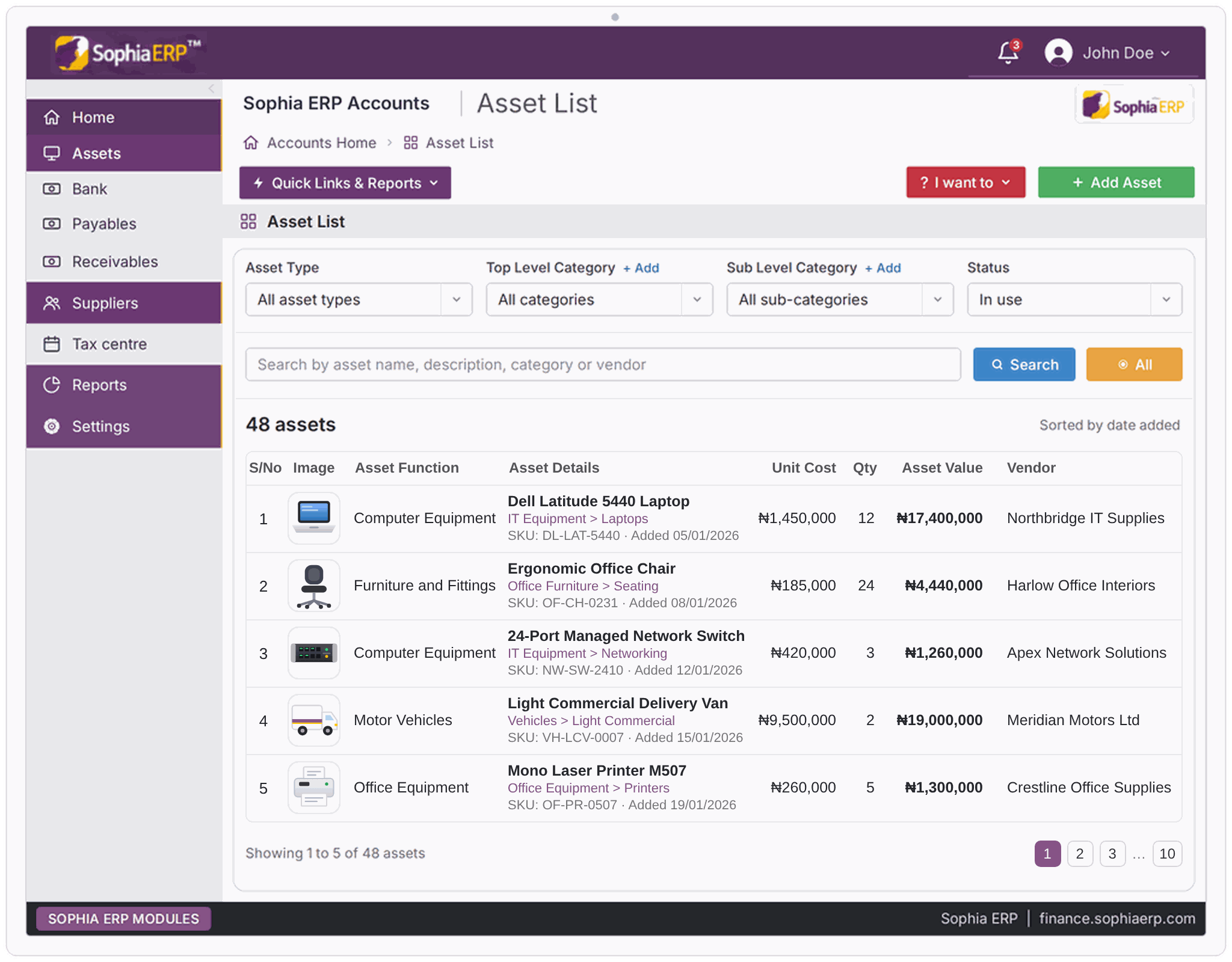
Task: Open Bank in sidebar
Action: [x=124, y=189]
